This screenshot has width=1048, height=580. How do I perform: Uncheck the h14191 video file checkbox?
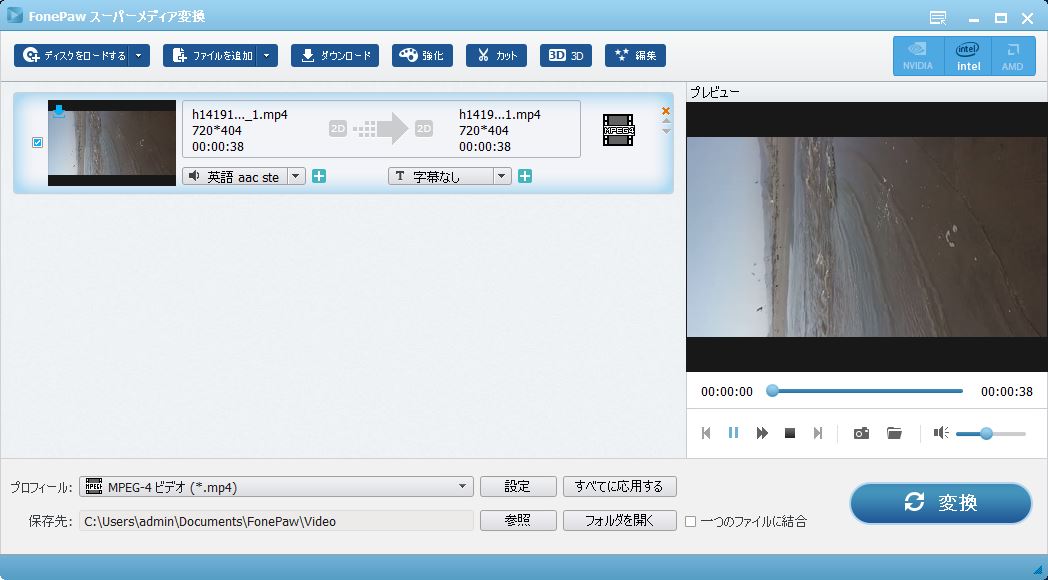[x=37, y=142]
